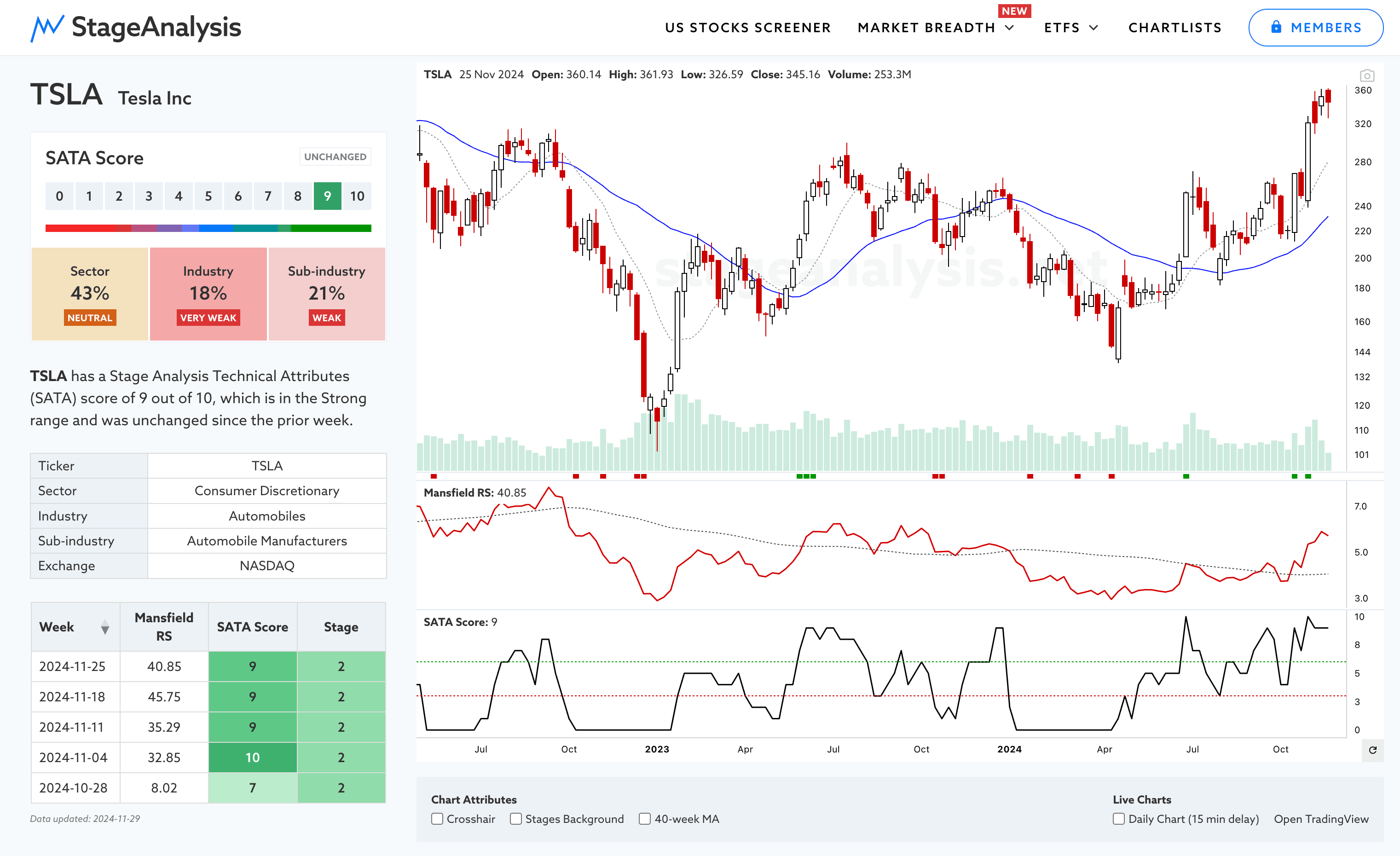Click Mansfield RS value 8.02
This screenshot has height=856, width=1400.
(164, 788)
